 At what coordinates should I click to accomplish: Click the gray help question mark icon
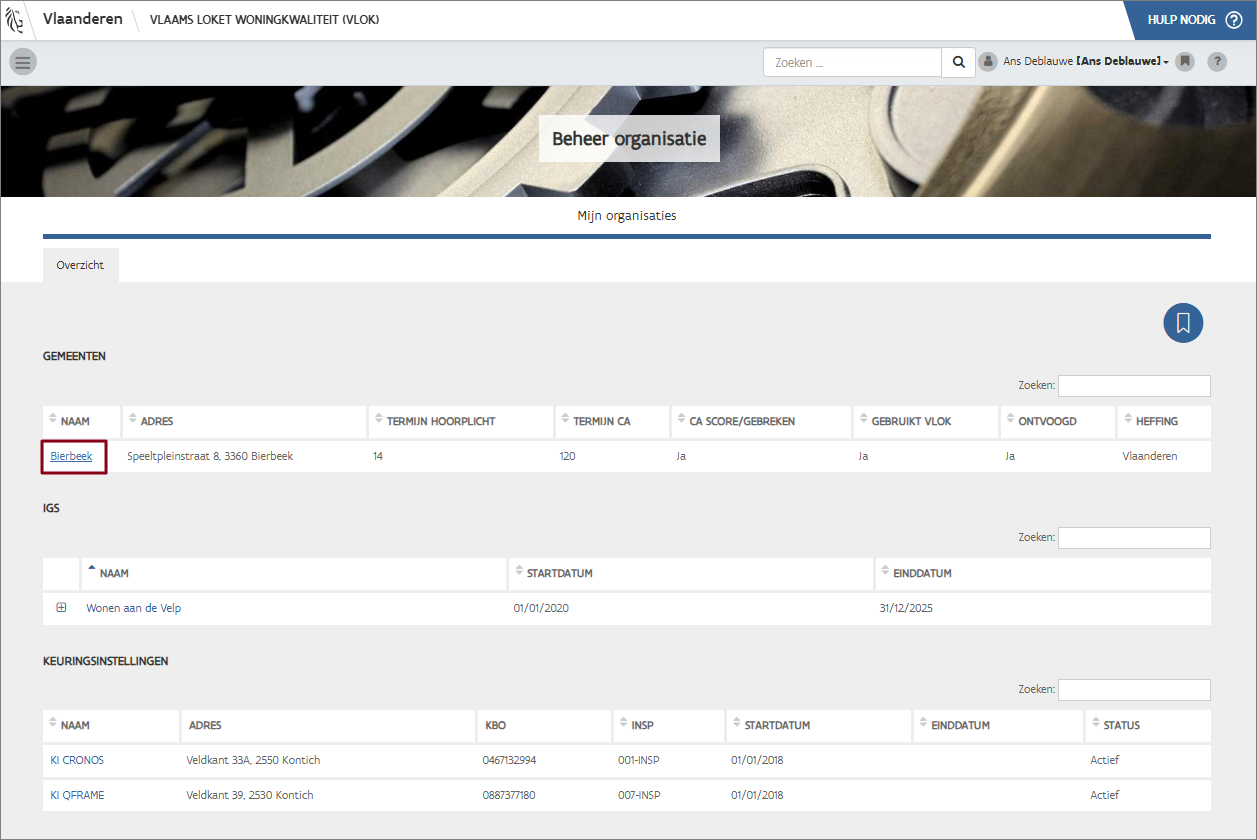tap(1217, 62)
